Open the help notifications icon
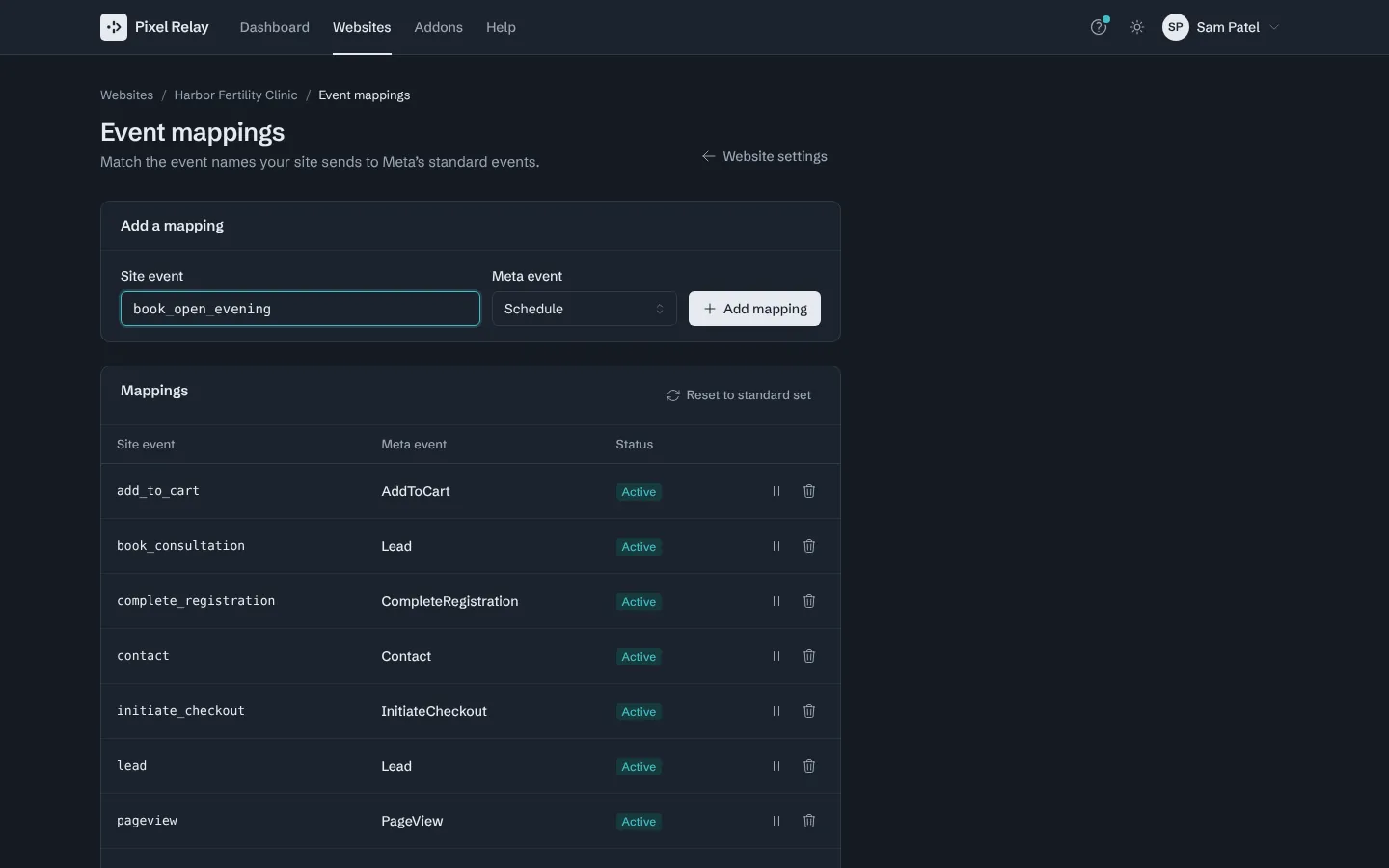Image resolution: width=1389 pixels, height=868 pixels. tap(1099, 27)
